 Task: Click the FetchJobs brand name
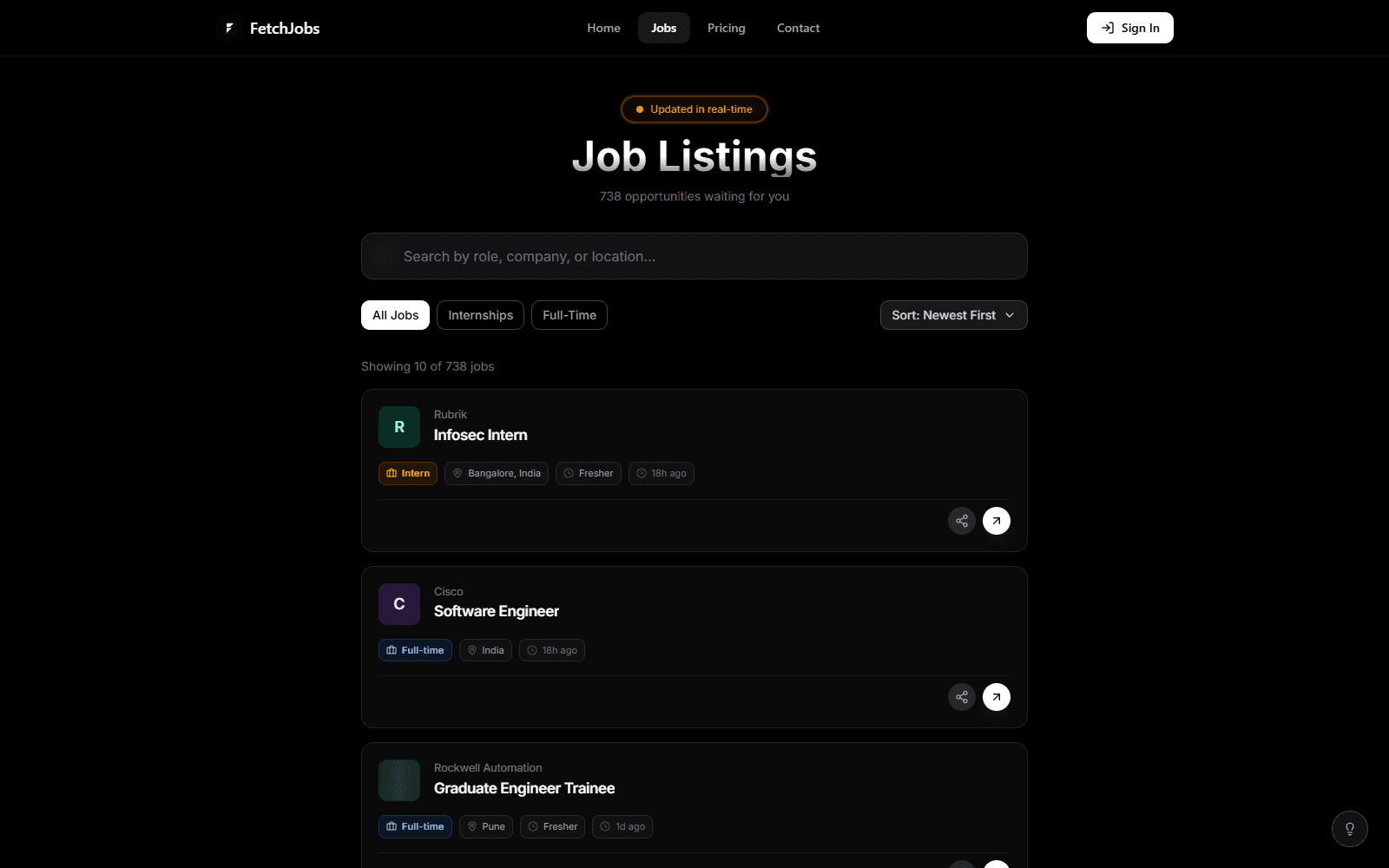click(285, 29)
